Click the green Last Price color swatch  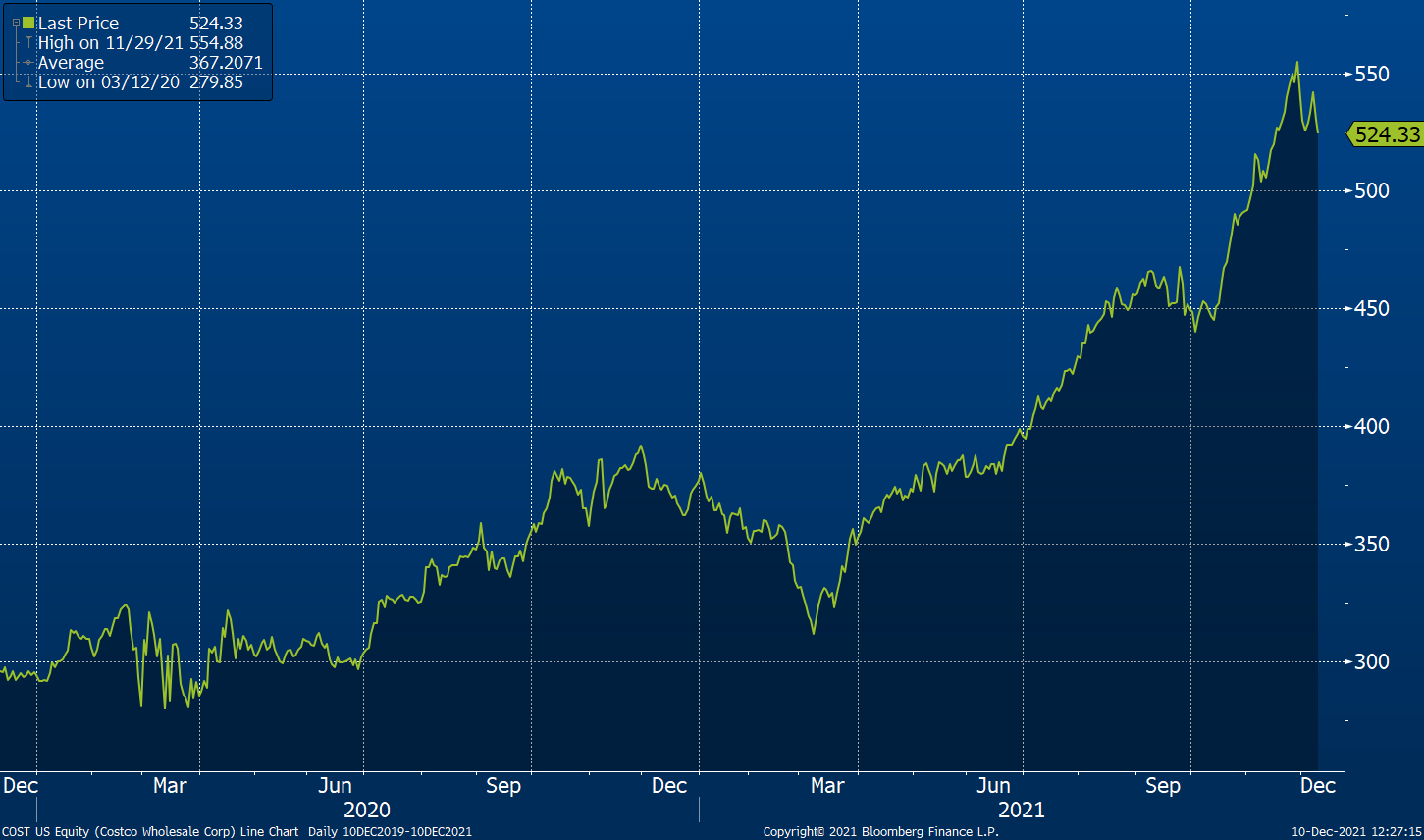coord(28,23)
